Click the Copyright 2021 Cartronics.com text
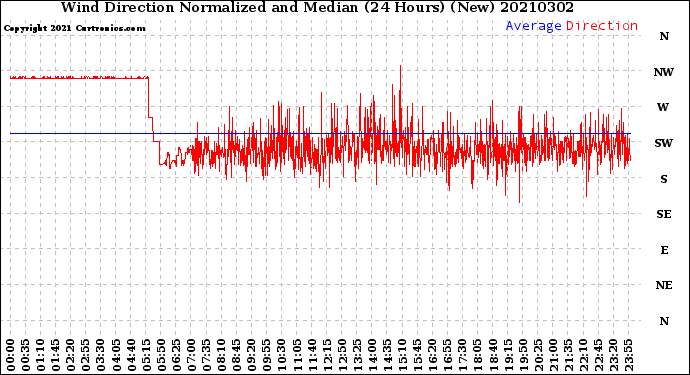 (x=74, y=29)
